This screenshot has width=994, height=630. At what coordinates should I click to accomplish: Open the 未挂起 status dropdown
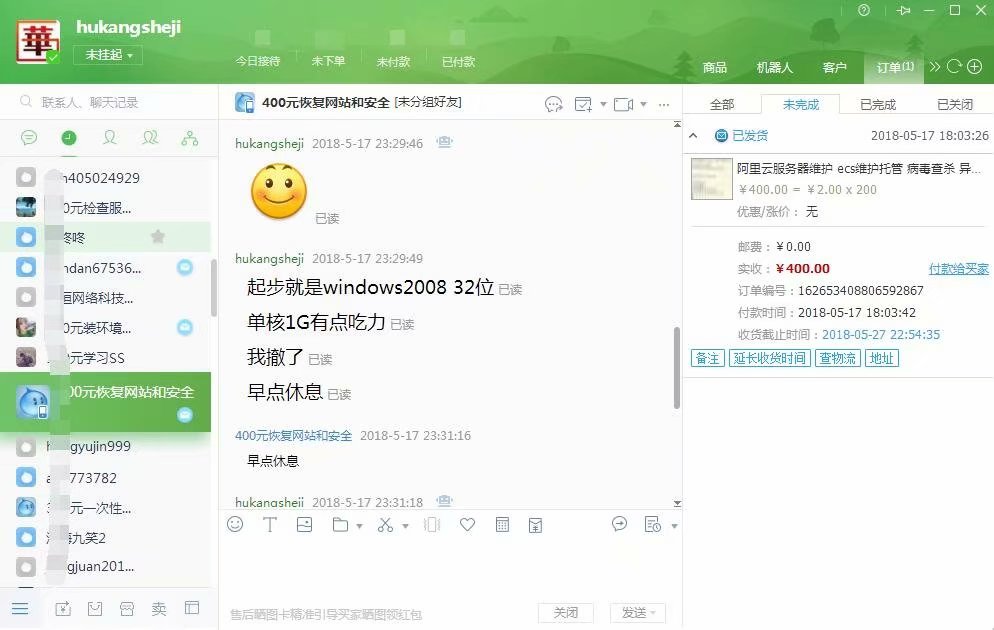[x=108, y=55]
